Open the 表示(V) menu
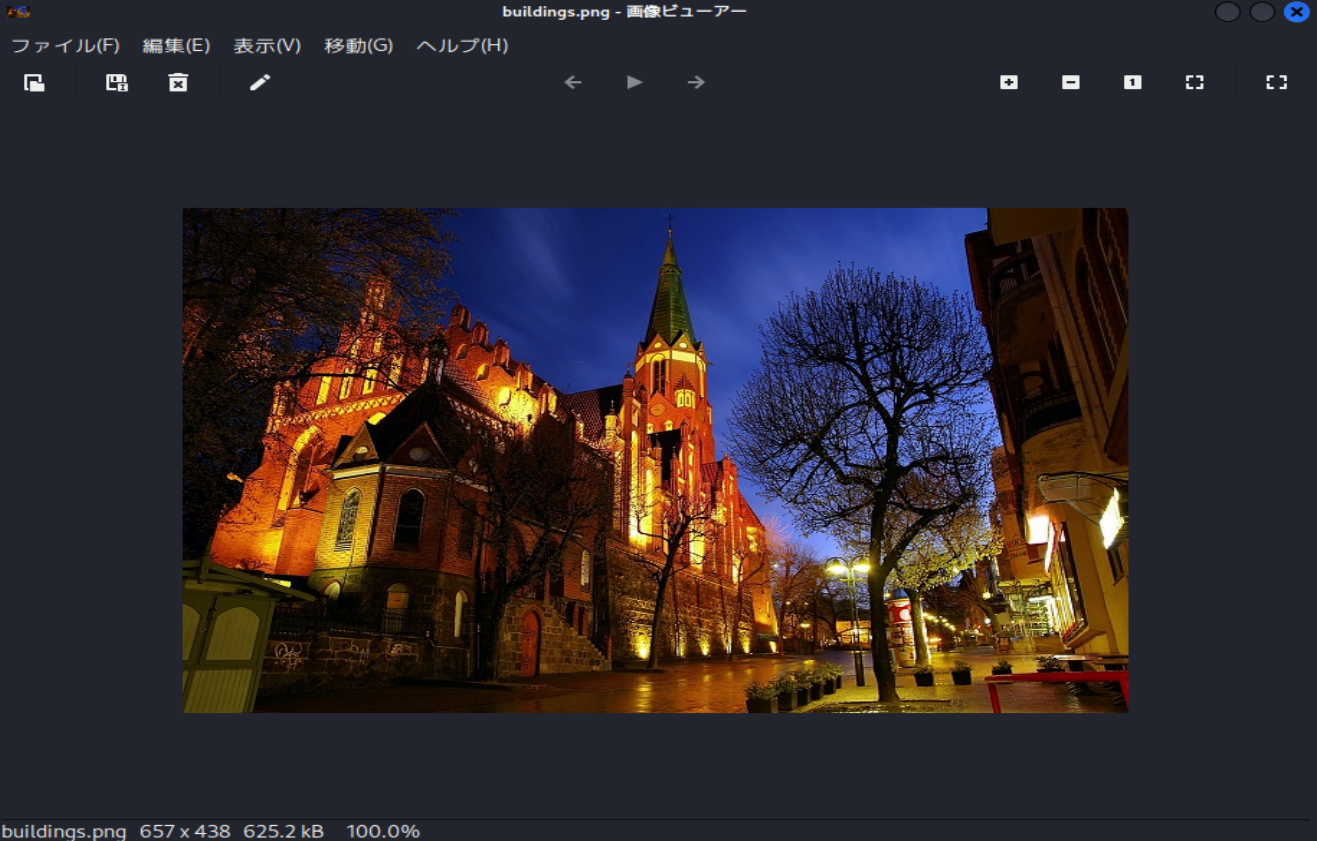The height and width of the screenshot is (841, 1317). pos(267,46)
